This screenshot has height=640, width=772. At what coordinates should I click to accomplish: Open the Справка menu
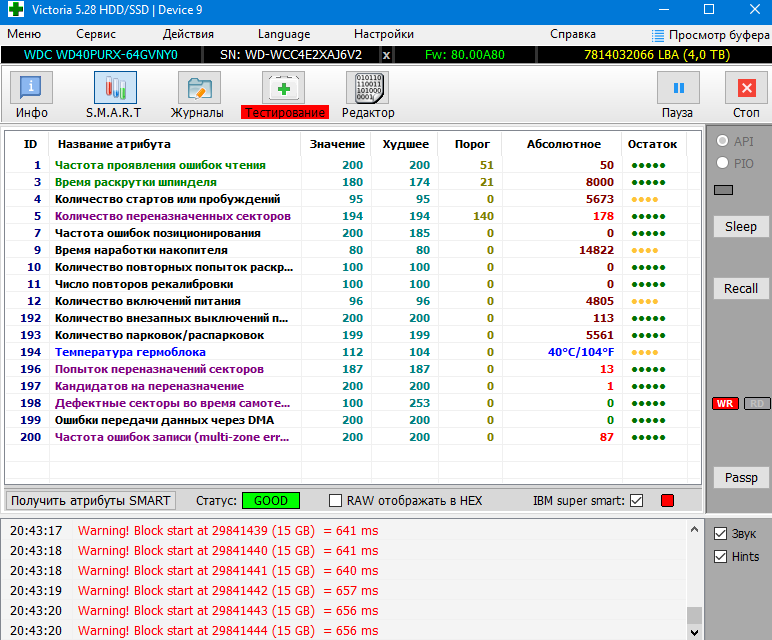[x=573, y=34]
